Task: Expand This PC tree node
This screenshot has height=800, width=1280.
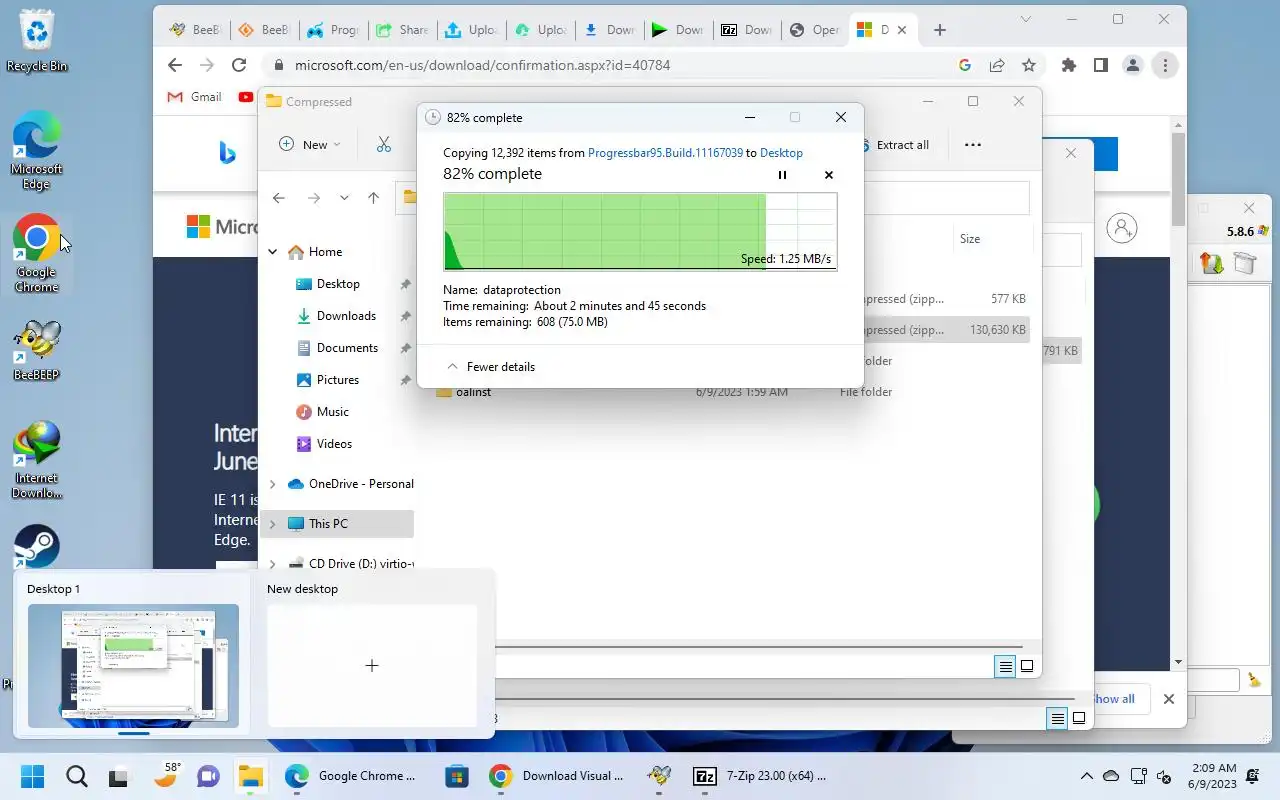Action: coord(272,524)
